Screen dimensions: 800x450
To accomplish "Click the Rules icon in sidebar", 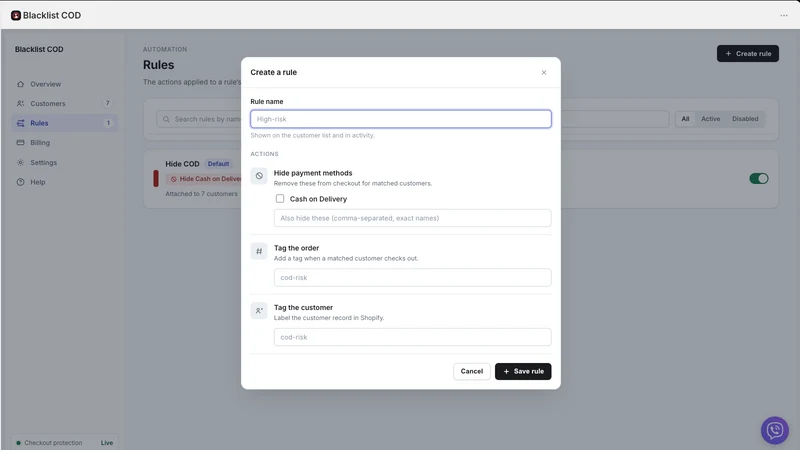I will point(20,123).
